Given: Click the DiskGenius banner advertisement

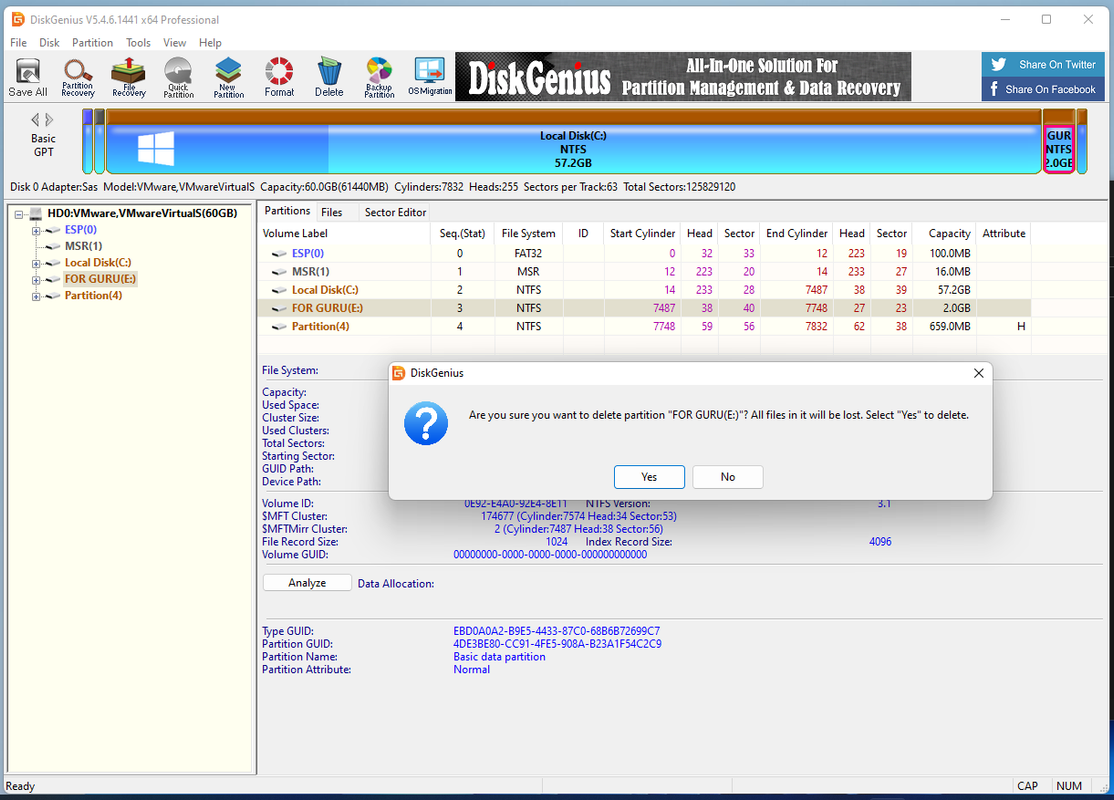Looking at the screenshot, I should tap(683, 77).
